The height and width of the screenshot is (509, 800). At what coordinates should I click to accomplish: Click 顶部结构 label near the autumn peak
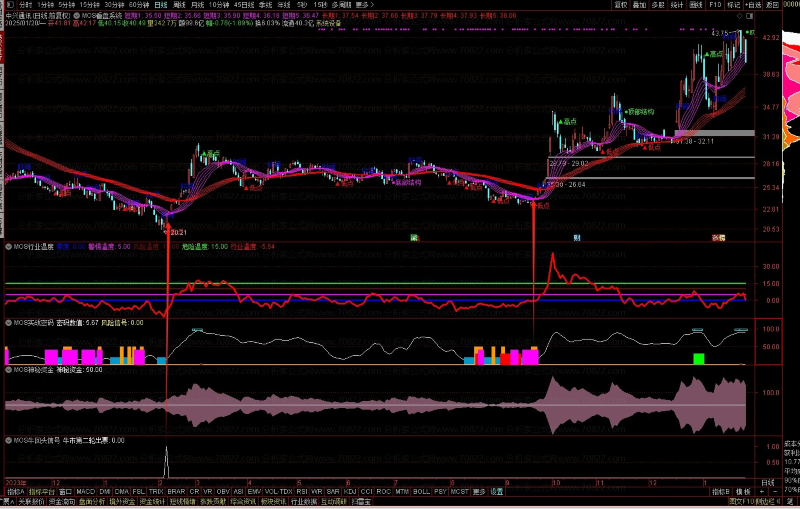[x=641, y=112]
